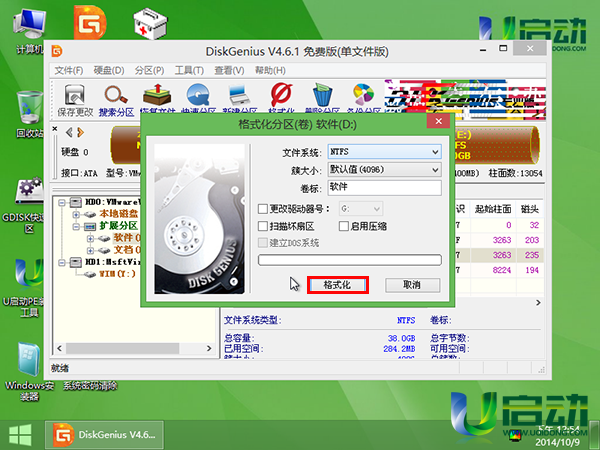Go to next disk with orange right arrow
Screen dimensions: 600x450
click(x=80, y=132)
